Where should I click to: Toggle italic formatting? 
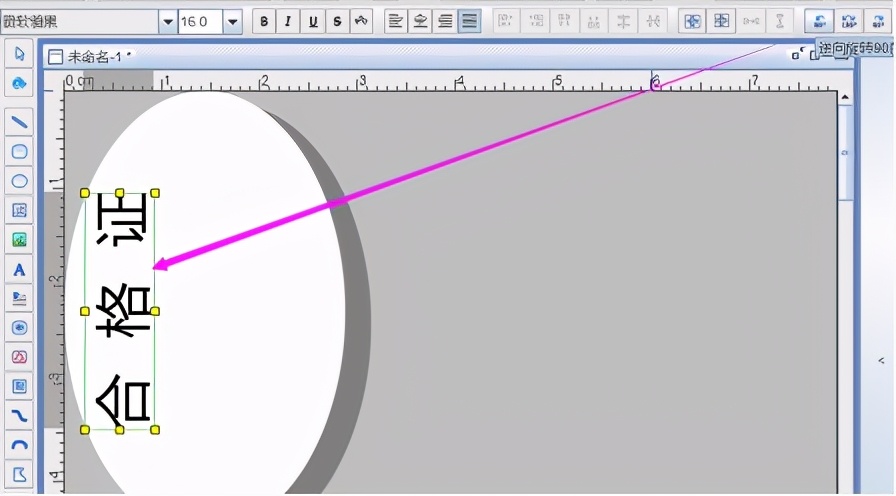click(288, 22)
